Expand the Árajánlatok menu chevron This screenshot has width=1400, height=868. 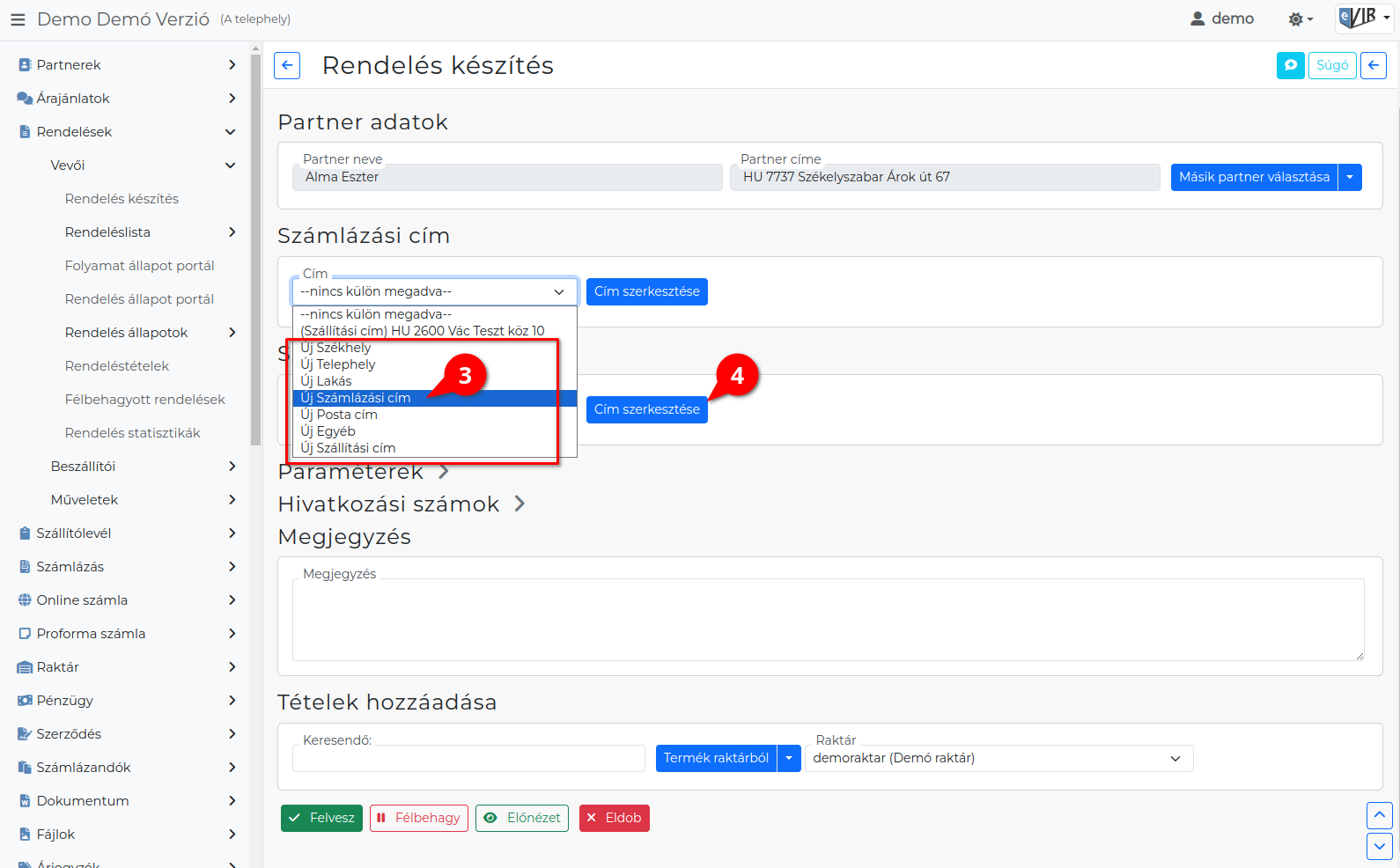tap(232, 99)
